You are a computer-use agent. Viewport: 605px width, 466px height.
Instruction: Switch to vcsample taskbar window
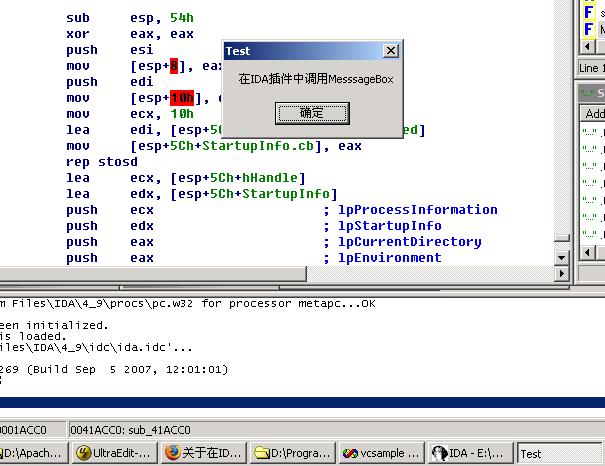click(x=382, y=453)
